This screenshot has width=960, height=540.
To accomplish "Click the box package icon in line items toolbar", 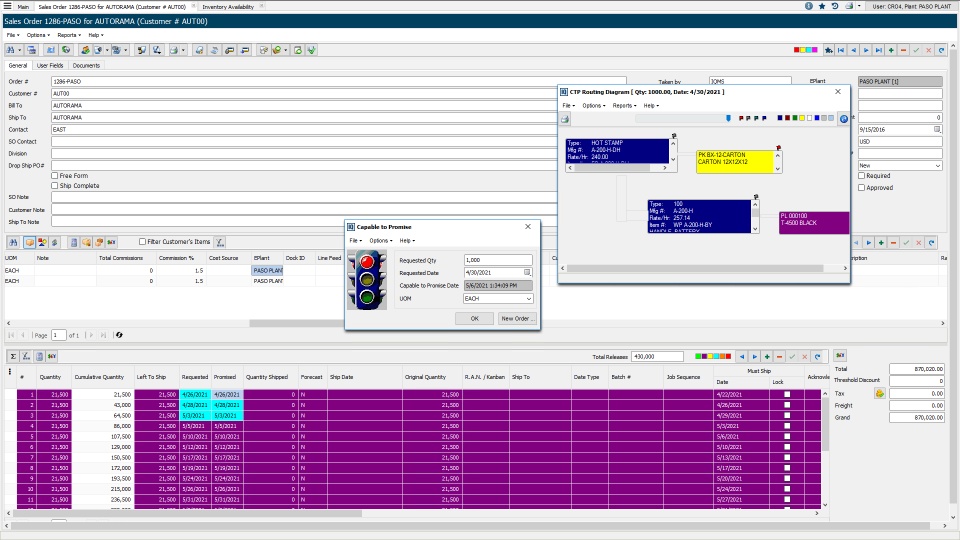I will [x=29, y=242].
